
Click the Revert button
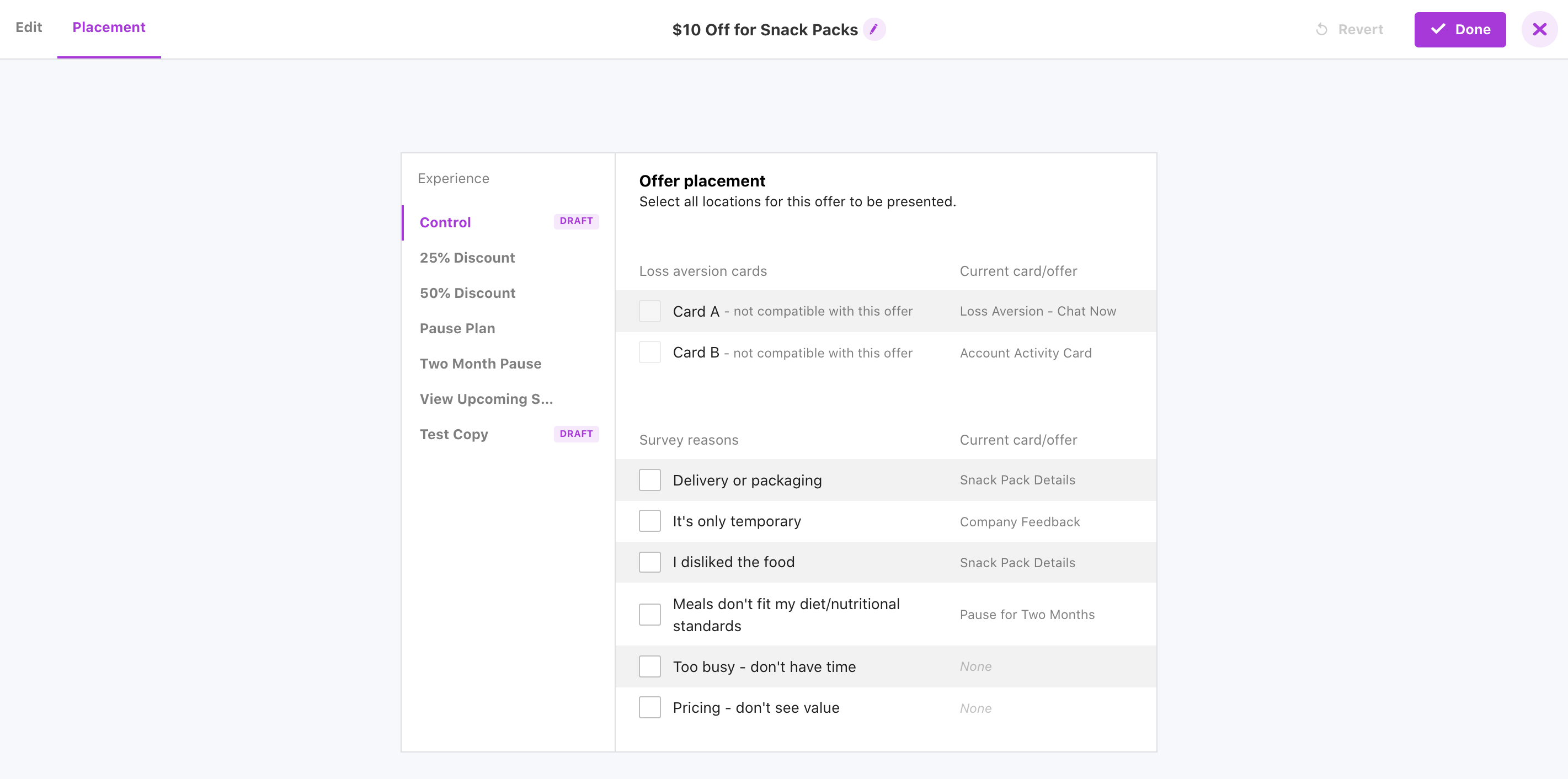1349,29
